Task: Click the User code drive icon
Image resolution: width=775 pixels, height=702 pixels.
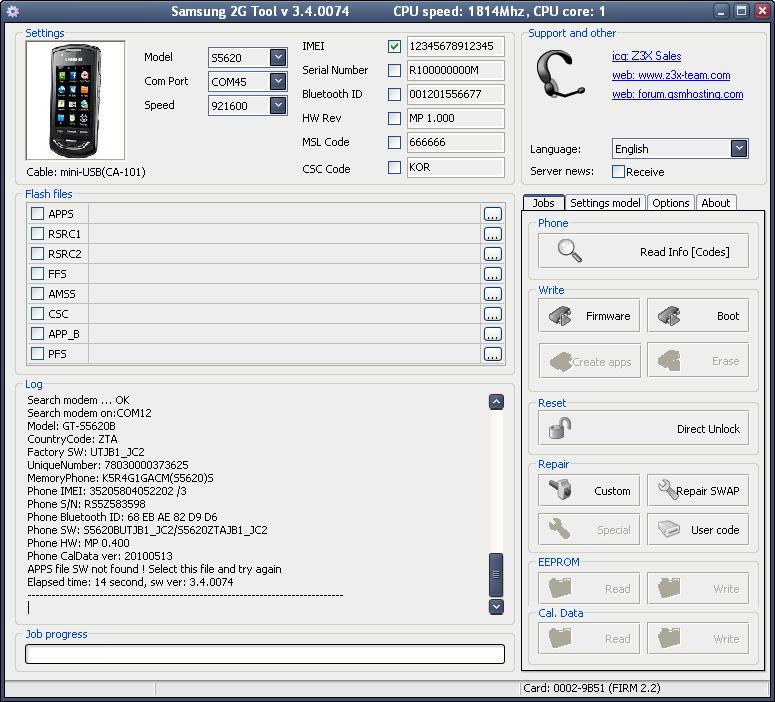Action: (x=669, y=529)
